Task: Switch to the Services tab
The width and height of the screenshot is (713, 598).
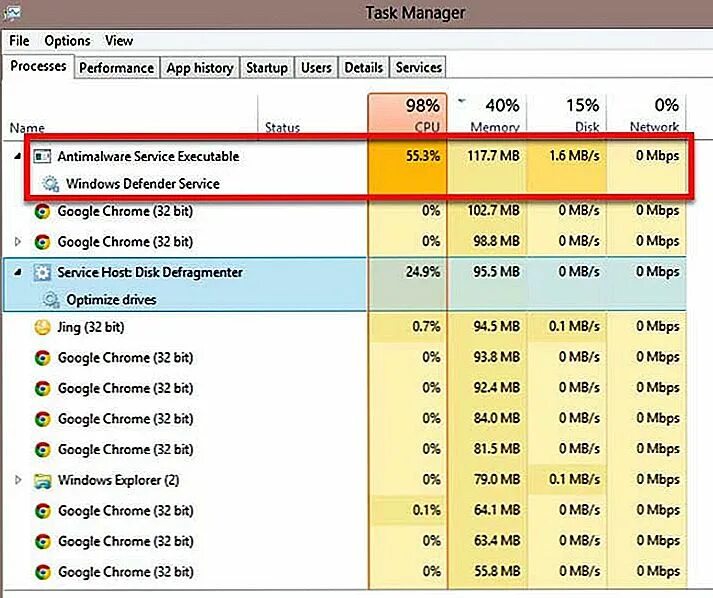Action: [x=418, y=68]
